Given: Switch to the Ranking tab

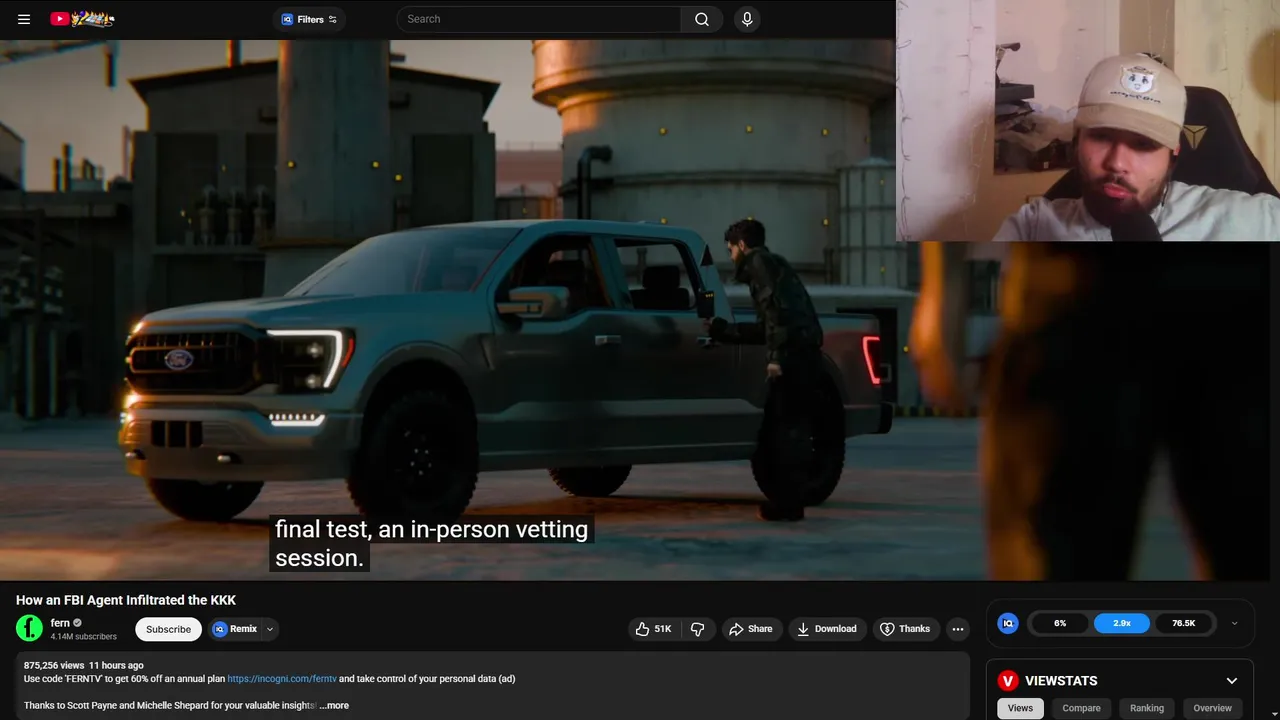Looking at the screenshot, I should [x=1147, y=708].
